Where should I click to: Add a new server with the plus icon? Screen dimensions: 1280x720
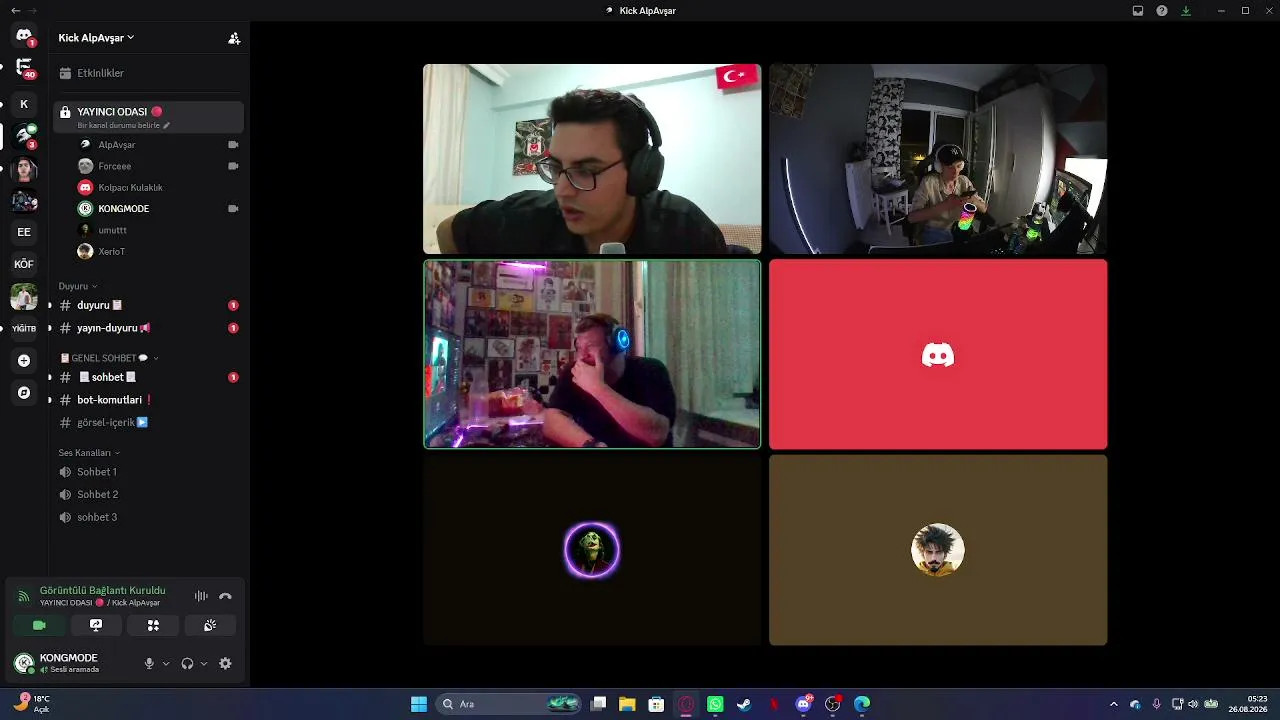point(24,360)
